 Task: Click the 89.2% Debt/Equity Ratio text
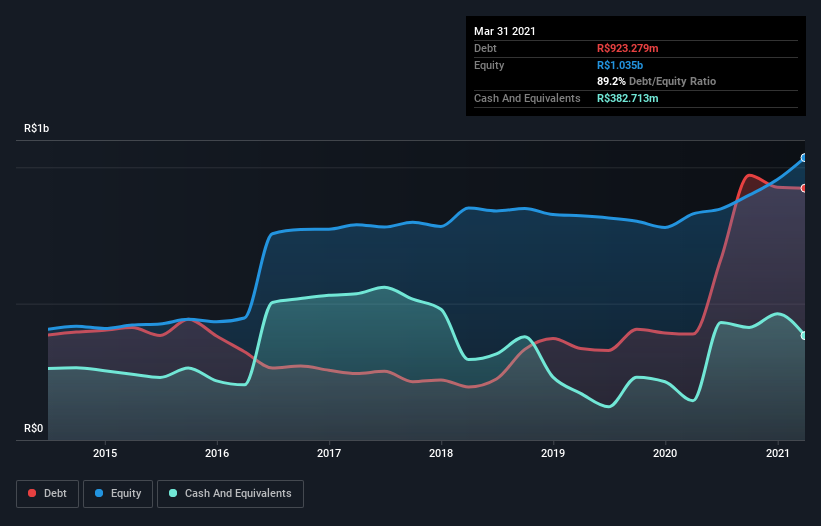click(x=657, y=81)
